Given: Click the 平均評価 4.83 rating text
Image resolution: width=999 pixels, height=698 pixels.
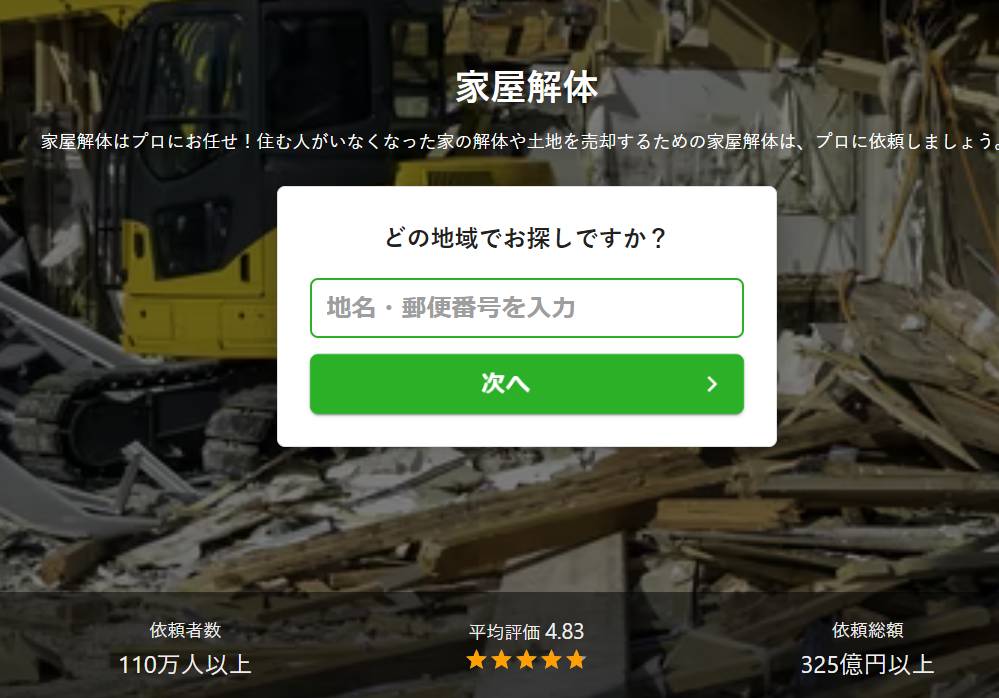Looking at the screenshot, I should pyautogui.click(x=526, y=632).
